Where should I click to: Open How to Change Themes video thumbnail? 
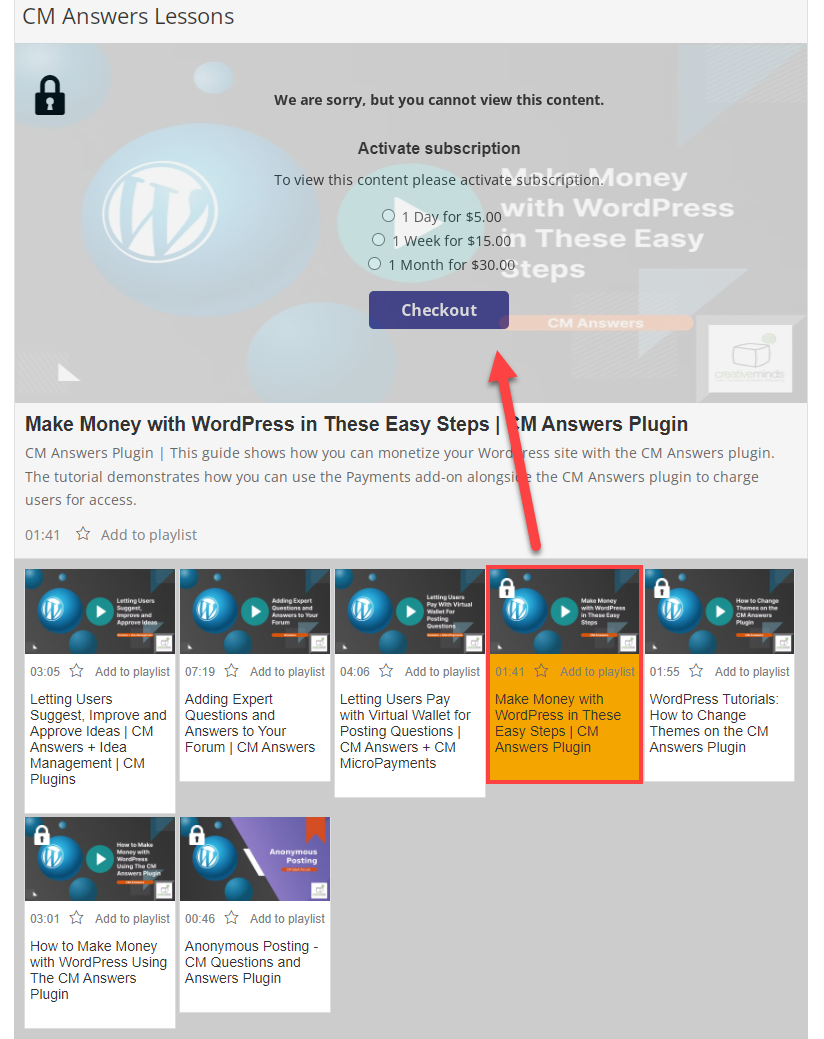[x=719, y=611]
